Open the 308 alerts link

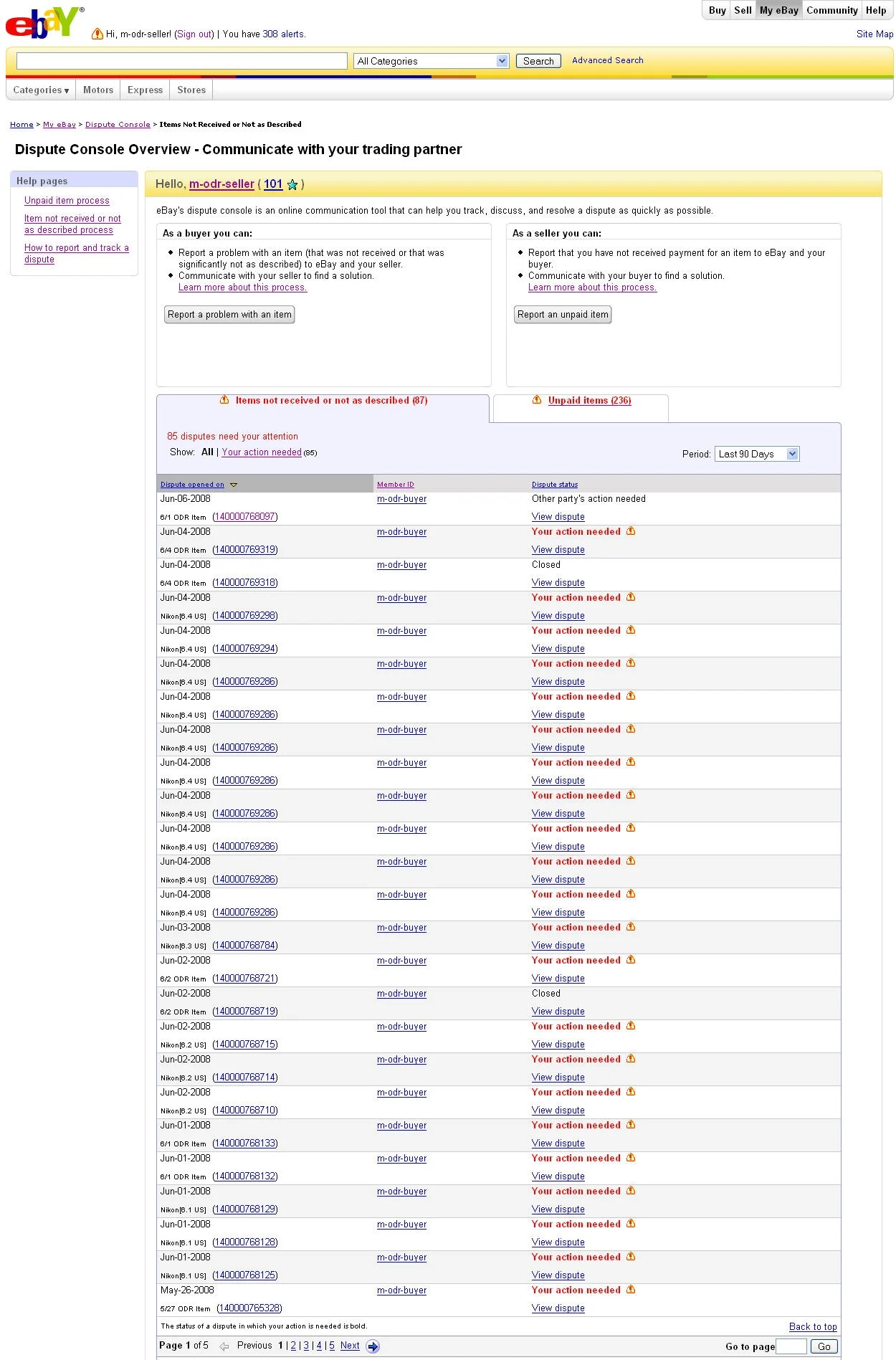[x=283, y=34]
